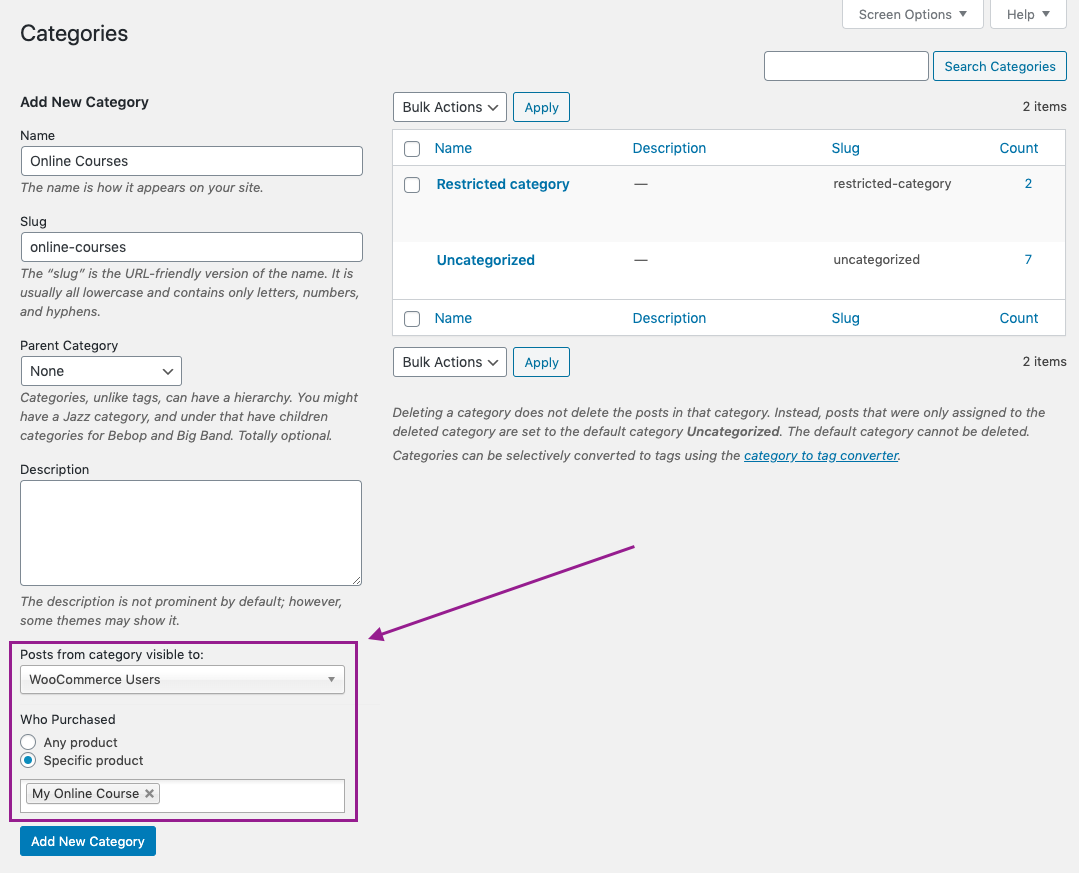Open the Uncategorized category link
1079x873 pixels.
click(486, 260)
